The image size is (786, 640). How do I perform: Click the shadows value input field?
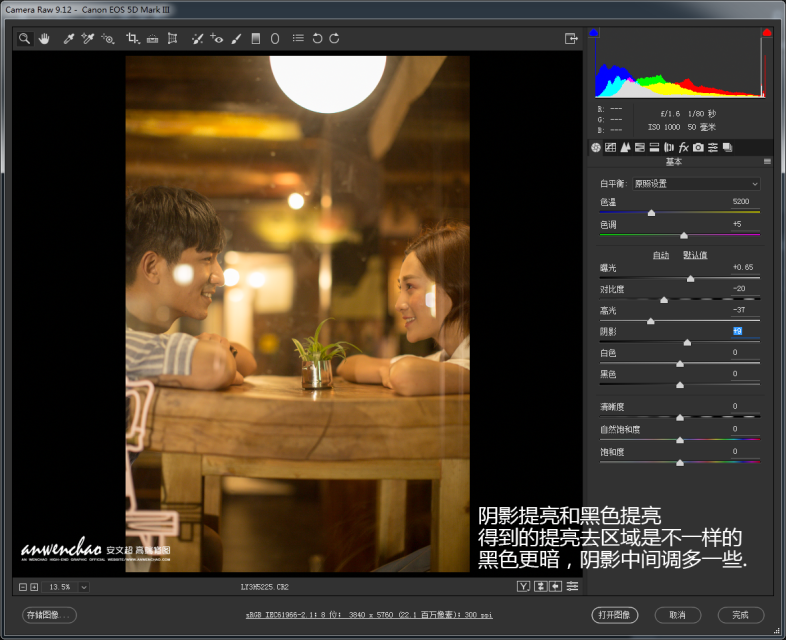[745, 331]
